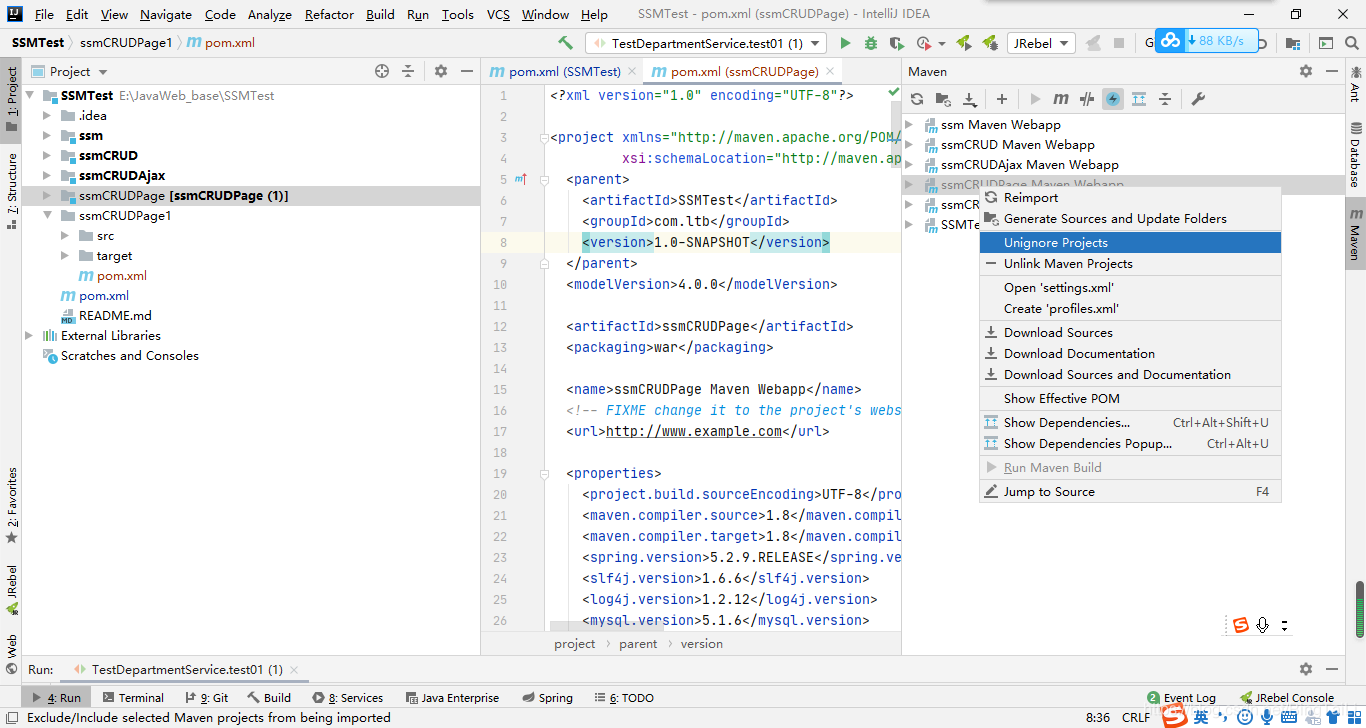Click the Build Project hammer icon

[566, 43]
